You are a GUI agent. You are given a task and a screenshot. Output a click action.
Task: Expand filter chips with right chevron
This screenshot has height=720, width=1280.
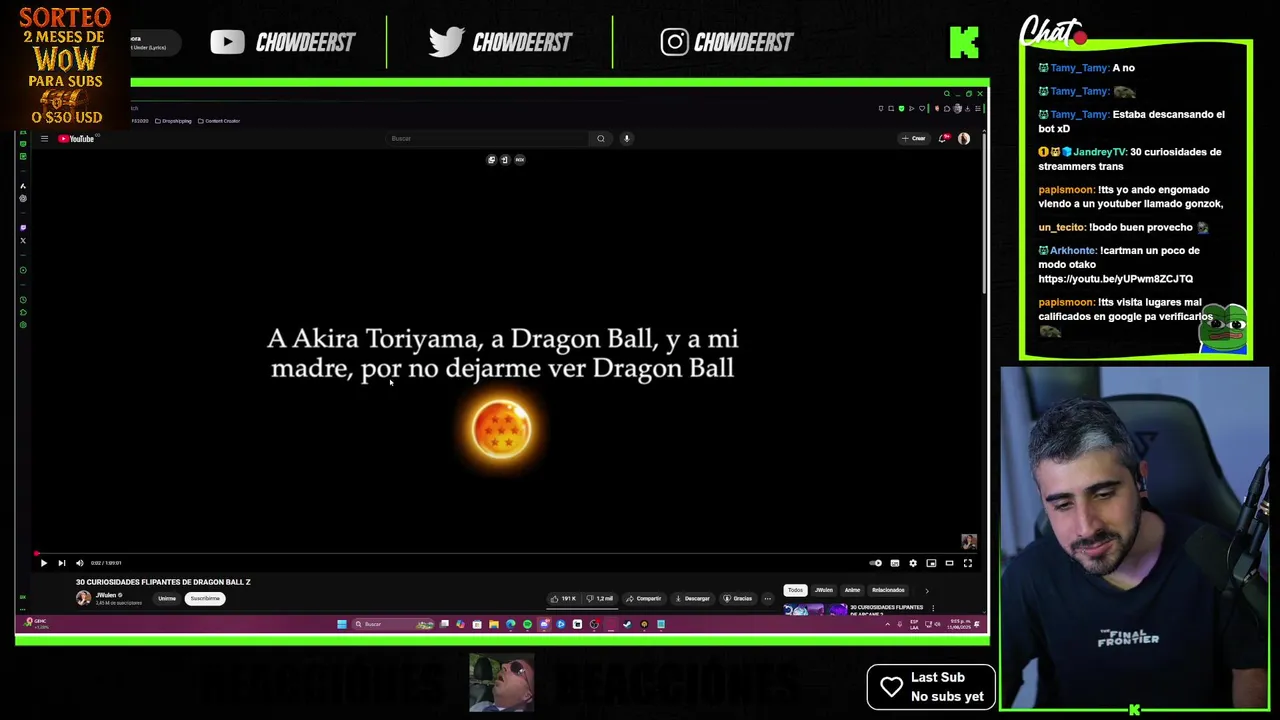click(x=926, y=591)
